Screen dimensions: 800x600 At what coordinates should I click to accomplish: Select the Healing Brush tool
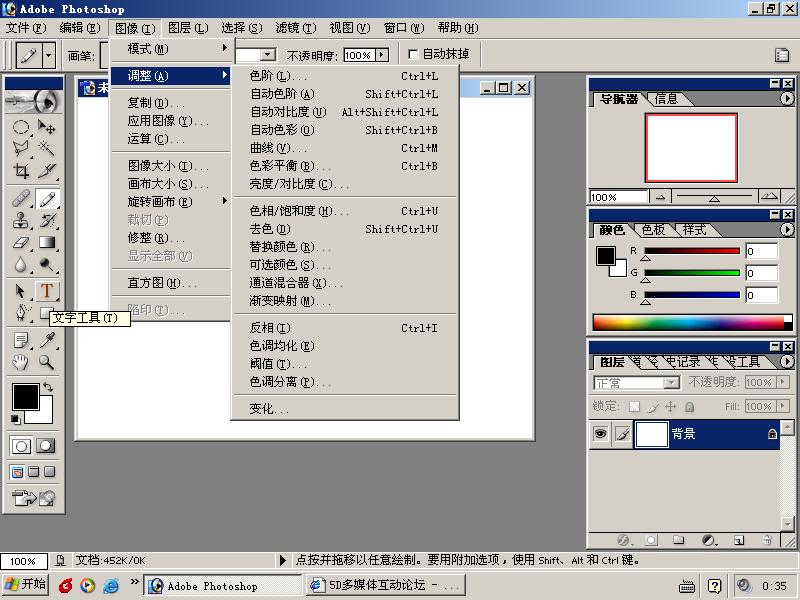coord(20,199)
